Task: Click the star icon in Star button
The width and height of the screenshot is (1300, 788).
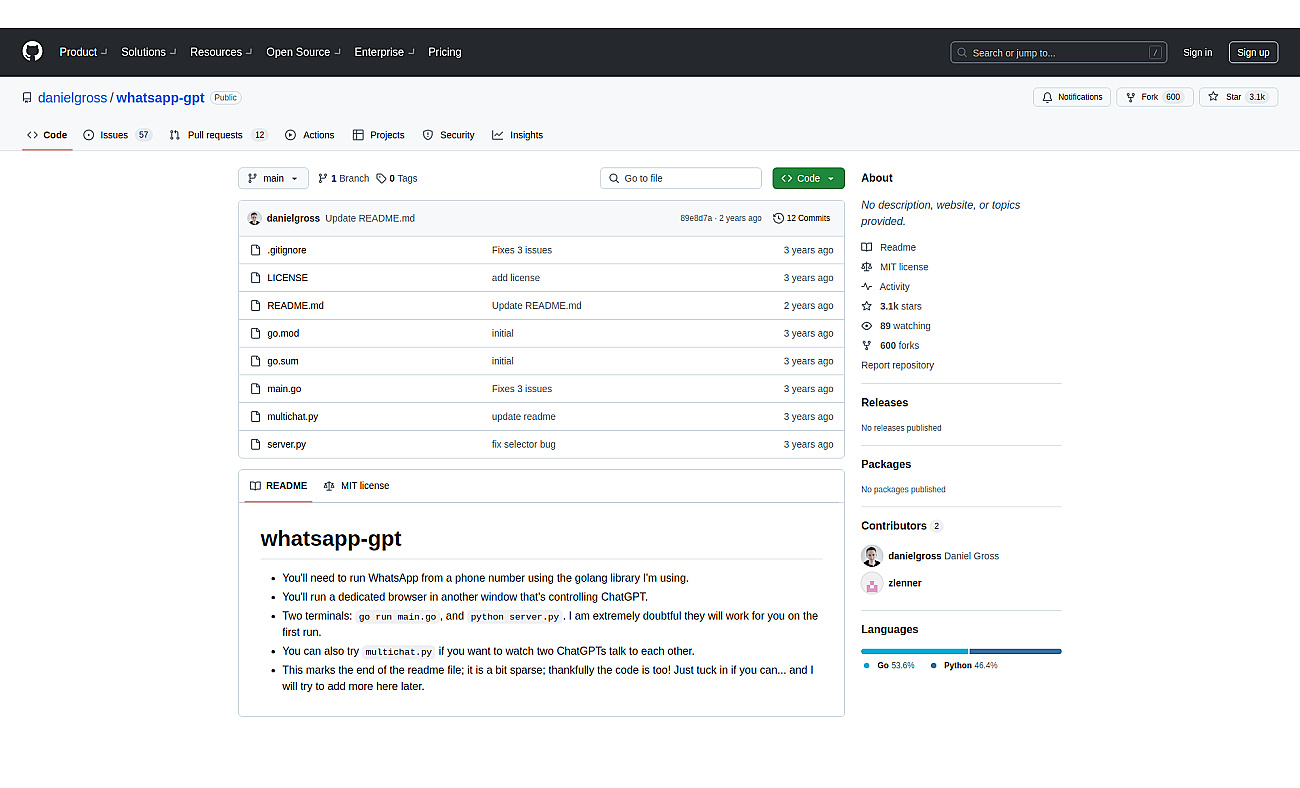Action: [x=1213, y=97]
